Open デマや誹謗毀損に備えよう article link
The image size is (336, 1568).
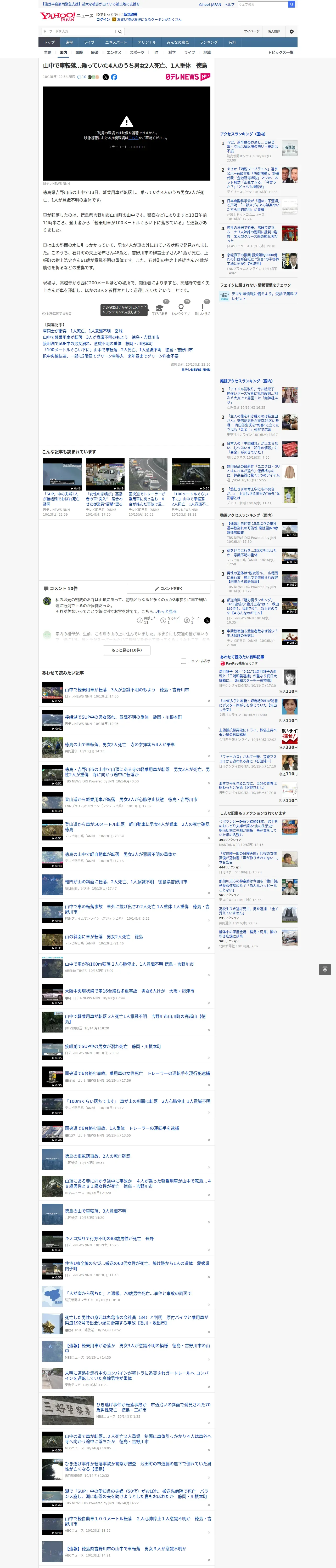point(264,296)
